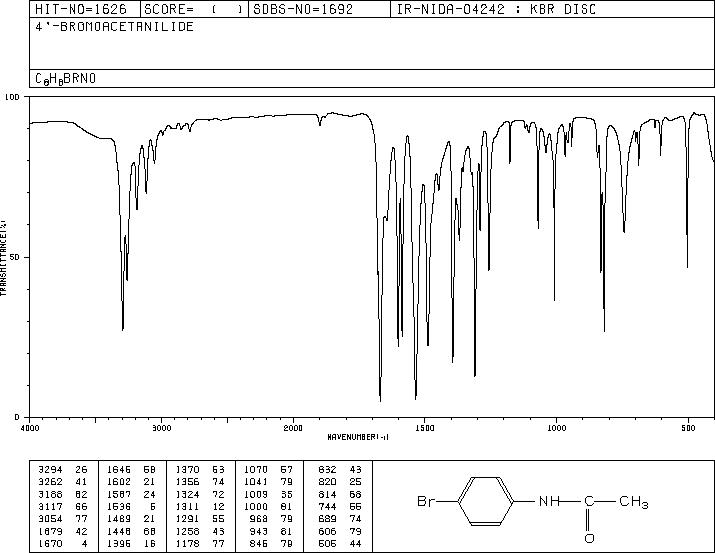Select peak value 744 in the table
715x553 pixels.
tap(327, 506)
